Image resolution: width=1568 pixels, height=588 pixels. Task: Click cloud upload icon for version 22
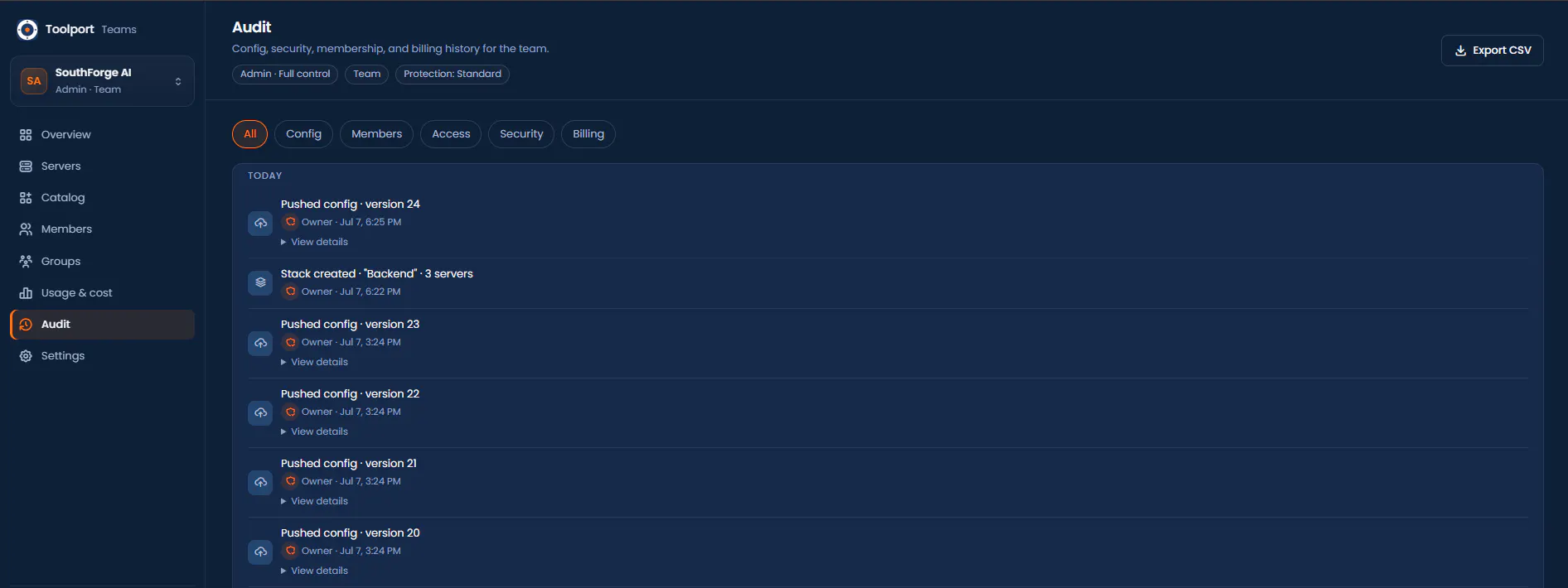tap(260, 413)
